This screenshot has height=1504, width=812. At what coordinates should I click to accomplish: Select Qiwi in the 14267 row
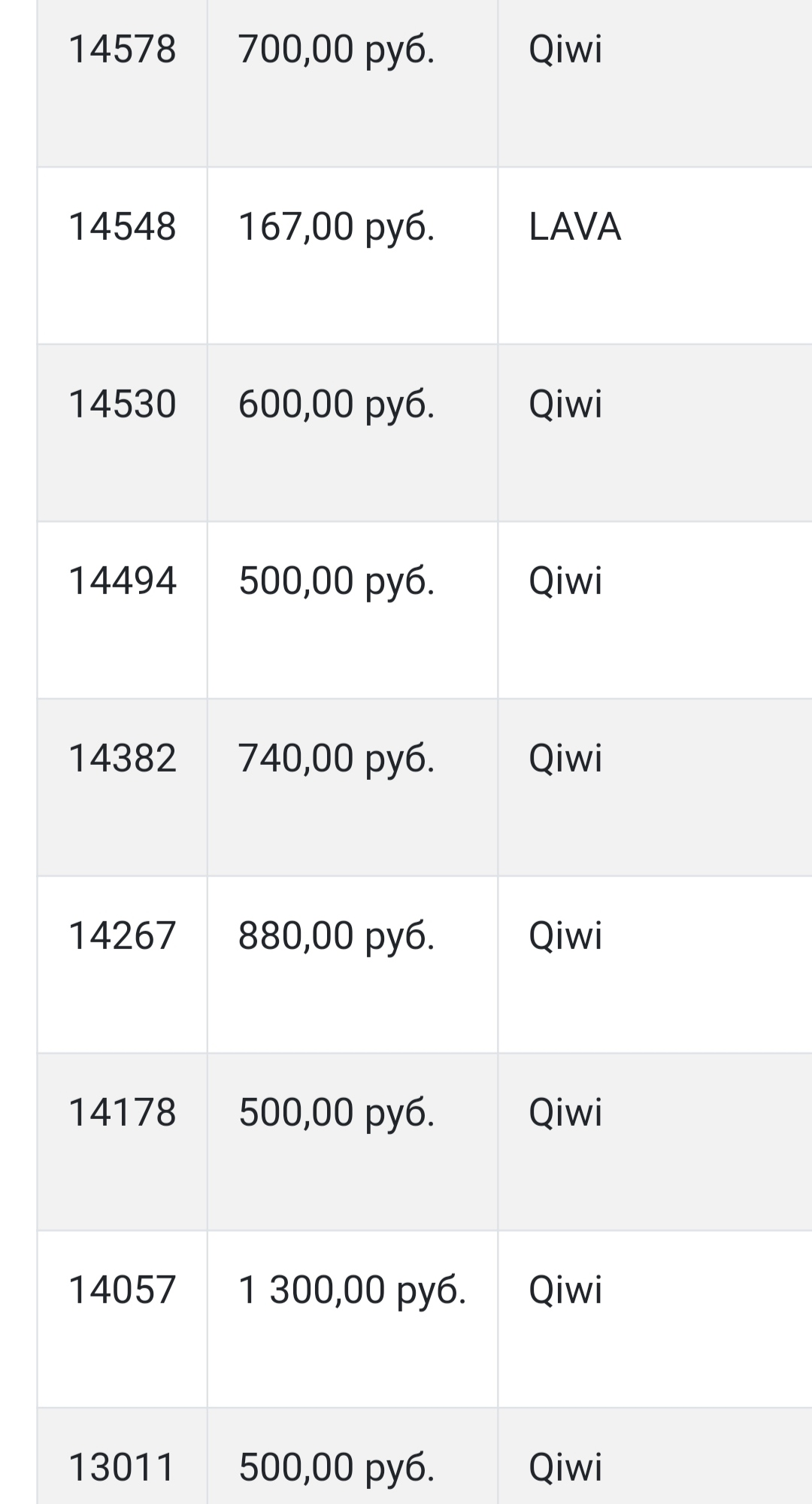(x=565, y=935)
